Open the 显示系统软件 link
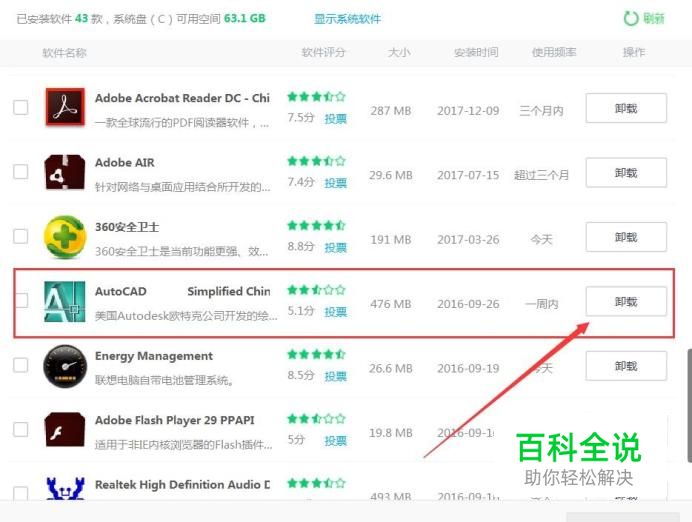This screenshot has height=522, width=692. [347, 19]
